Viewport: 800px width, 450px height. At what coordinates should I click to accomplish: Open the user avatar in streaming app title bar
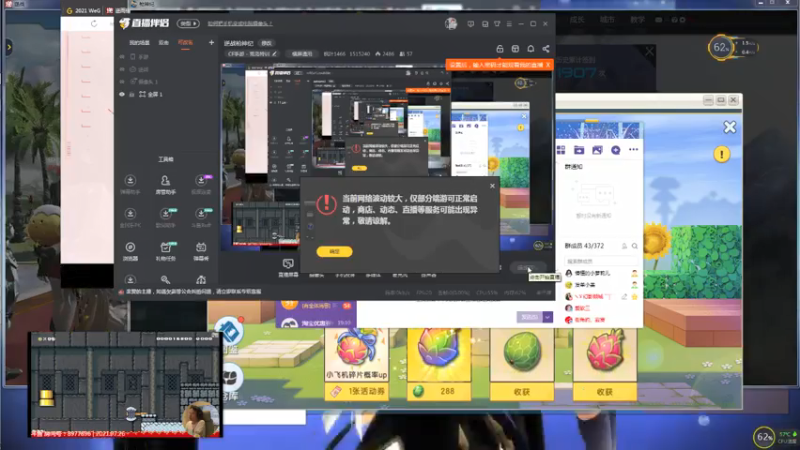click(x=451, y=23)
